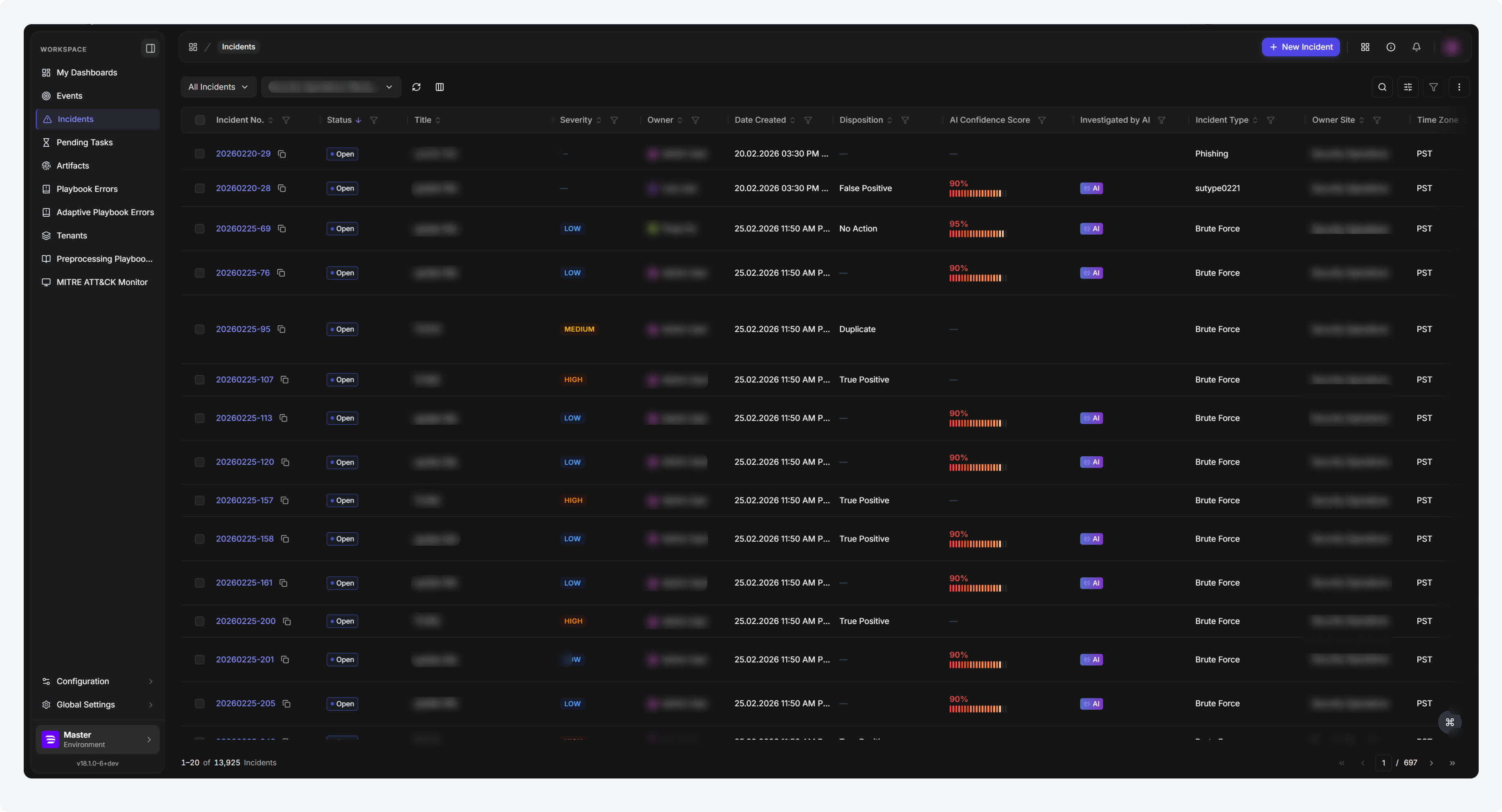The image size is (1502, 812).
Task: Filter the Disposition column
Action: point(905,120)
